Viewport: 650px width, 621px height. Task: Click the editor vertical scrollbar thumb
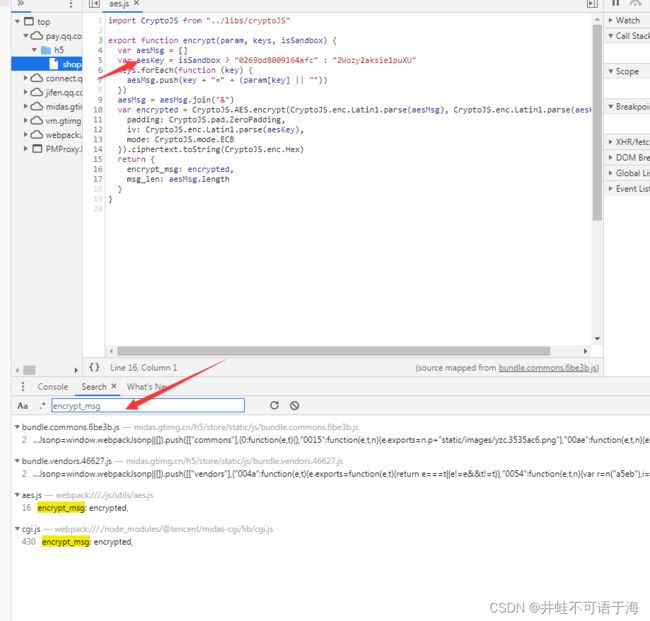point(597,122)
